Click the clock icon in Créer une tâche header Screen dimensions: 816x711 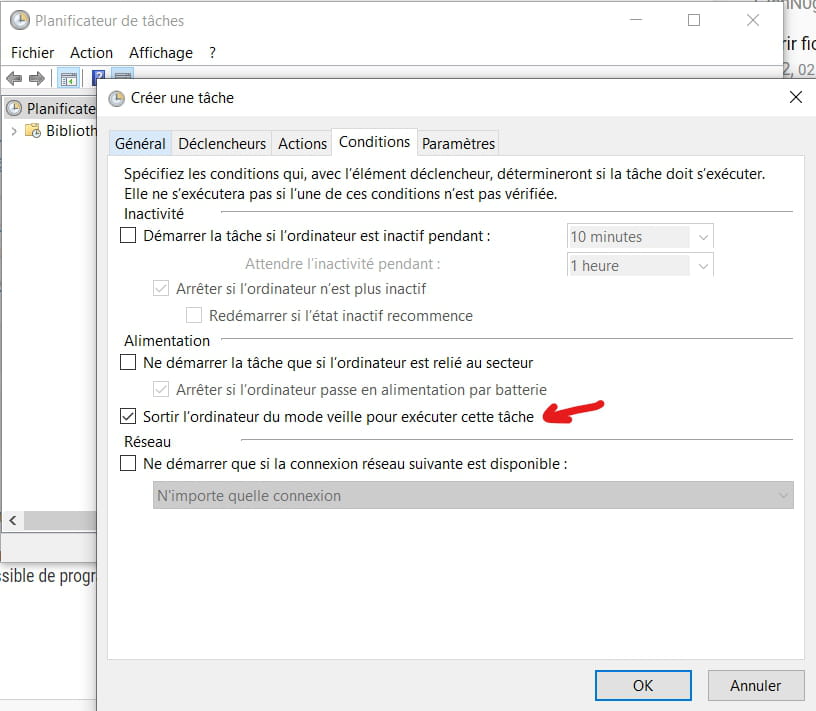[115, 97]
